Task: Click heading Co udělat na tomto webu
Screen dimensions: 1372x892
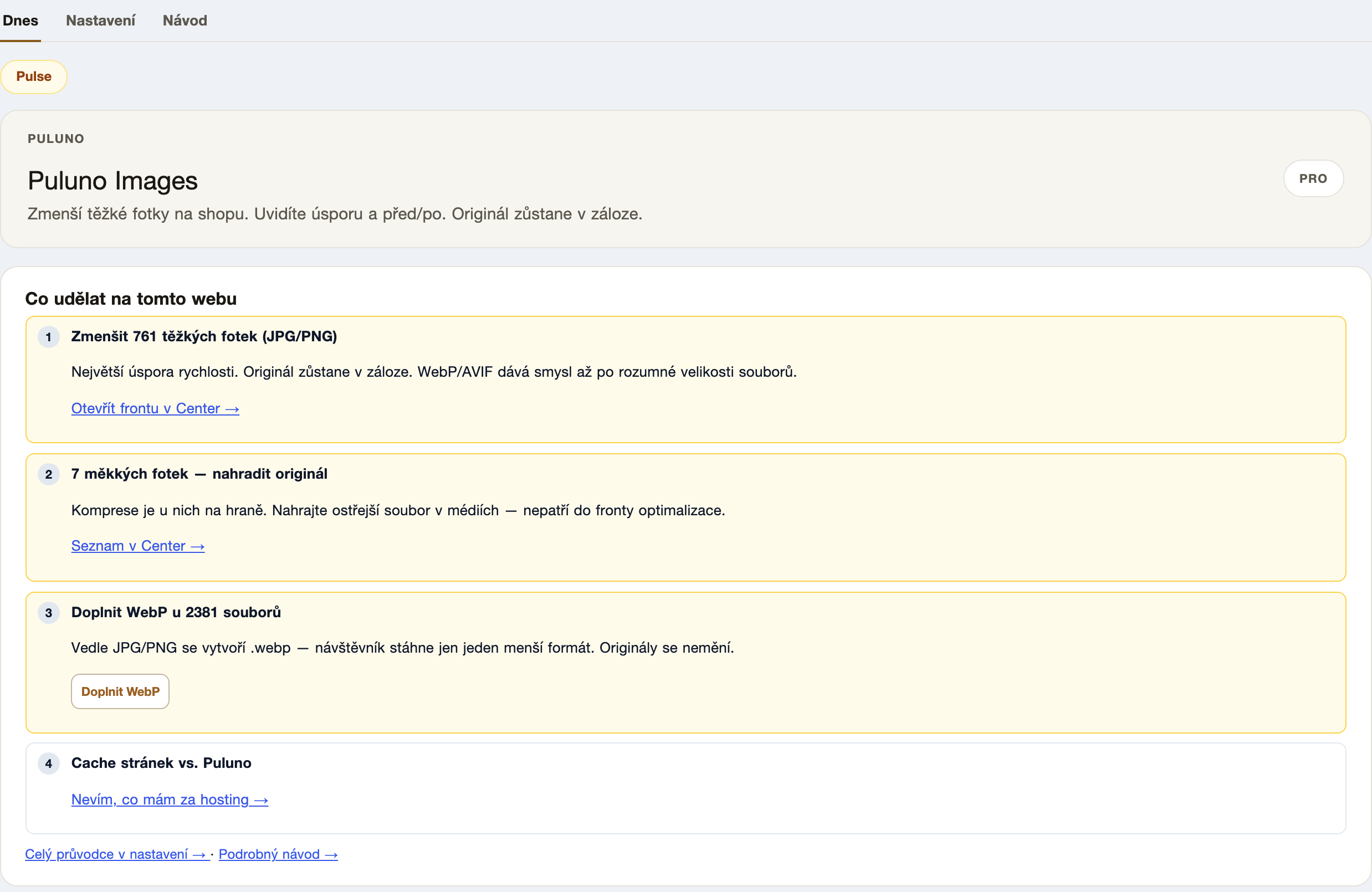Action: 131,299
